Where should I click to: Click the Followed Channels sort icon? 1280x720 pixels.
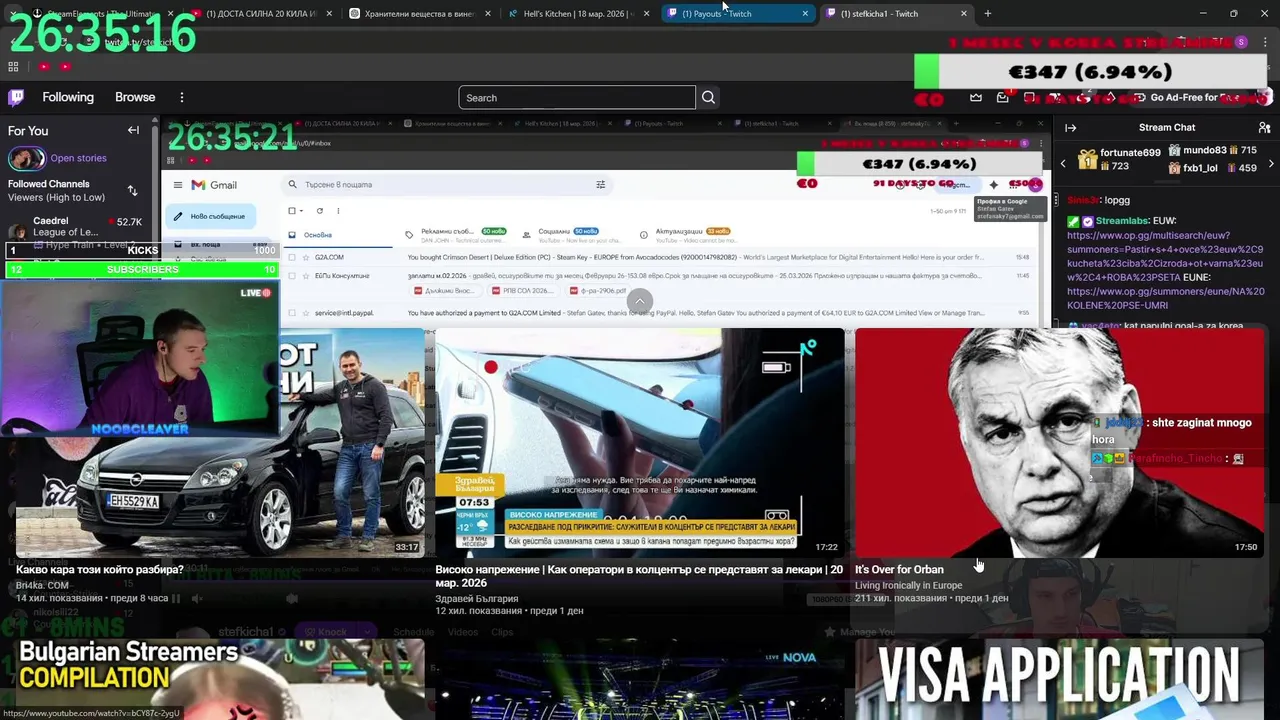tap(132, 190)
